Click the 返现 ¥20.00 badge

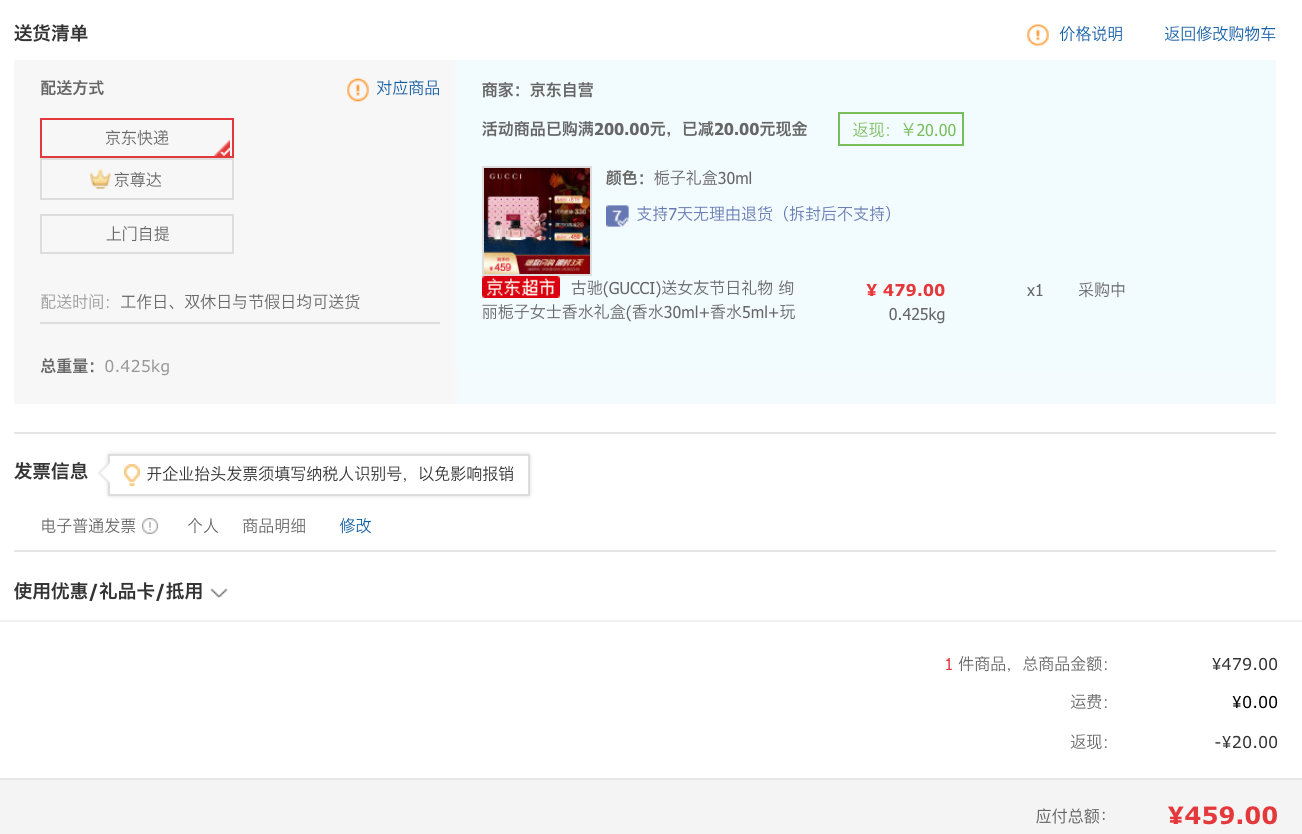click(901, 130)
